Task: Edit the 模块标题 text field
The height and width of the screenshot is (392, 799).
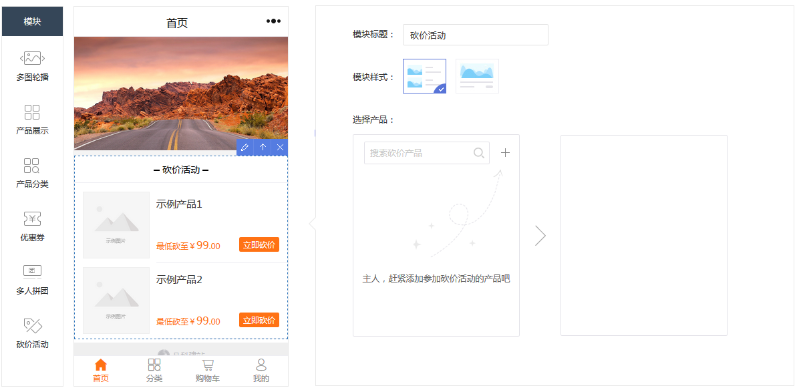Action: 475,35
